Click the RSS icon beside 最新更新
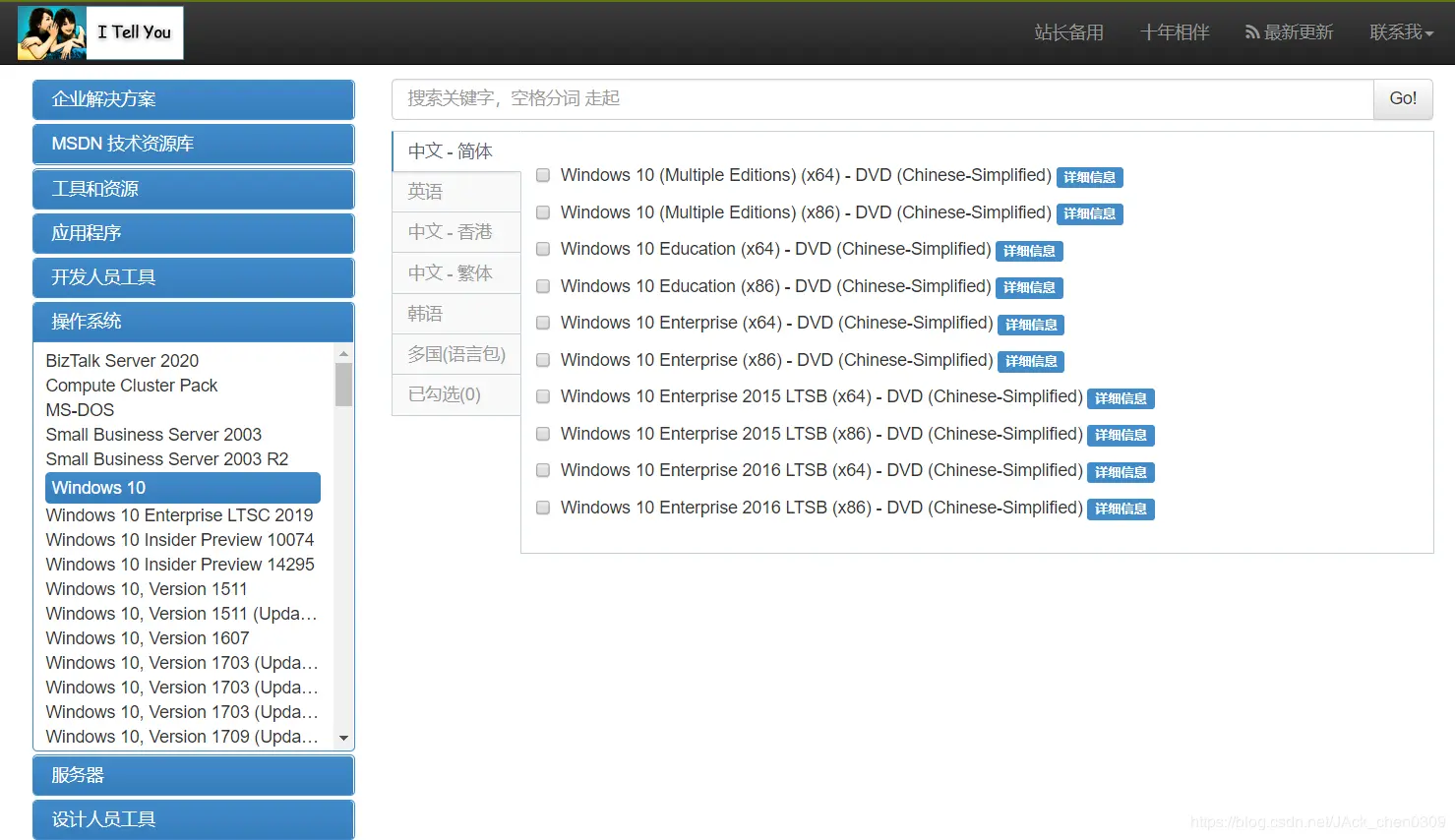Viewport: 1455px width, 840px height. [1252, 32]
